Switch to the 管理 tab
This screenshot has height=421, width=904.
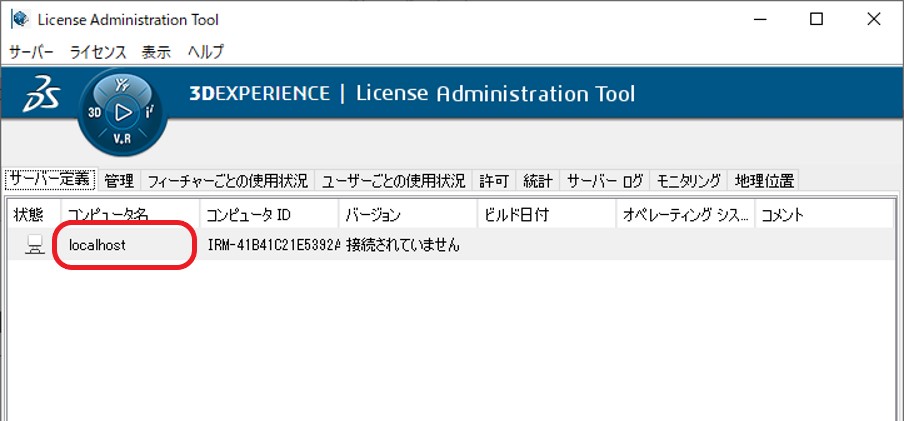tap(119, 181)
